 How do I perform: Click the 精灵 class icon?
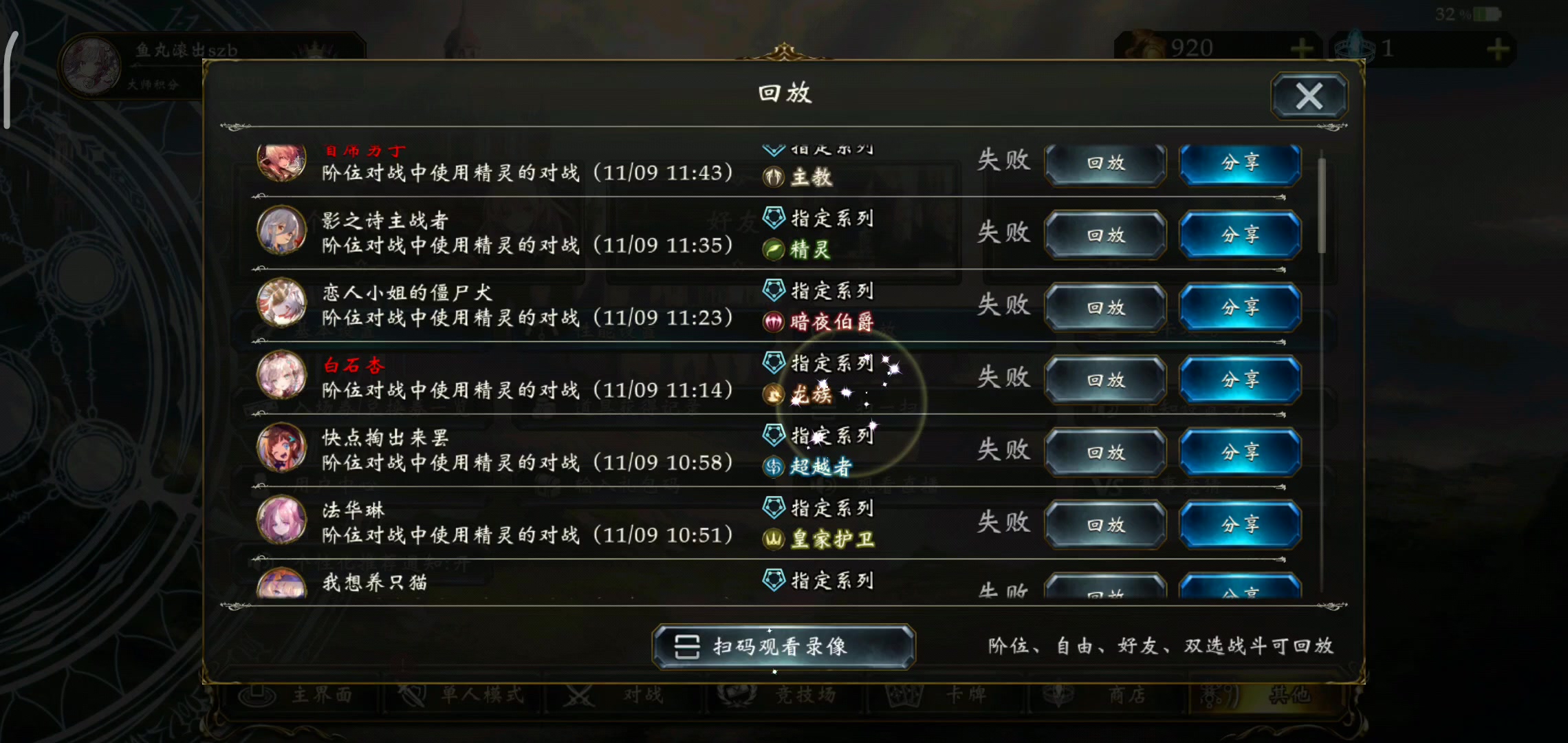pos(774,249)
